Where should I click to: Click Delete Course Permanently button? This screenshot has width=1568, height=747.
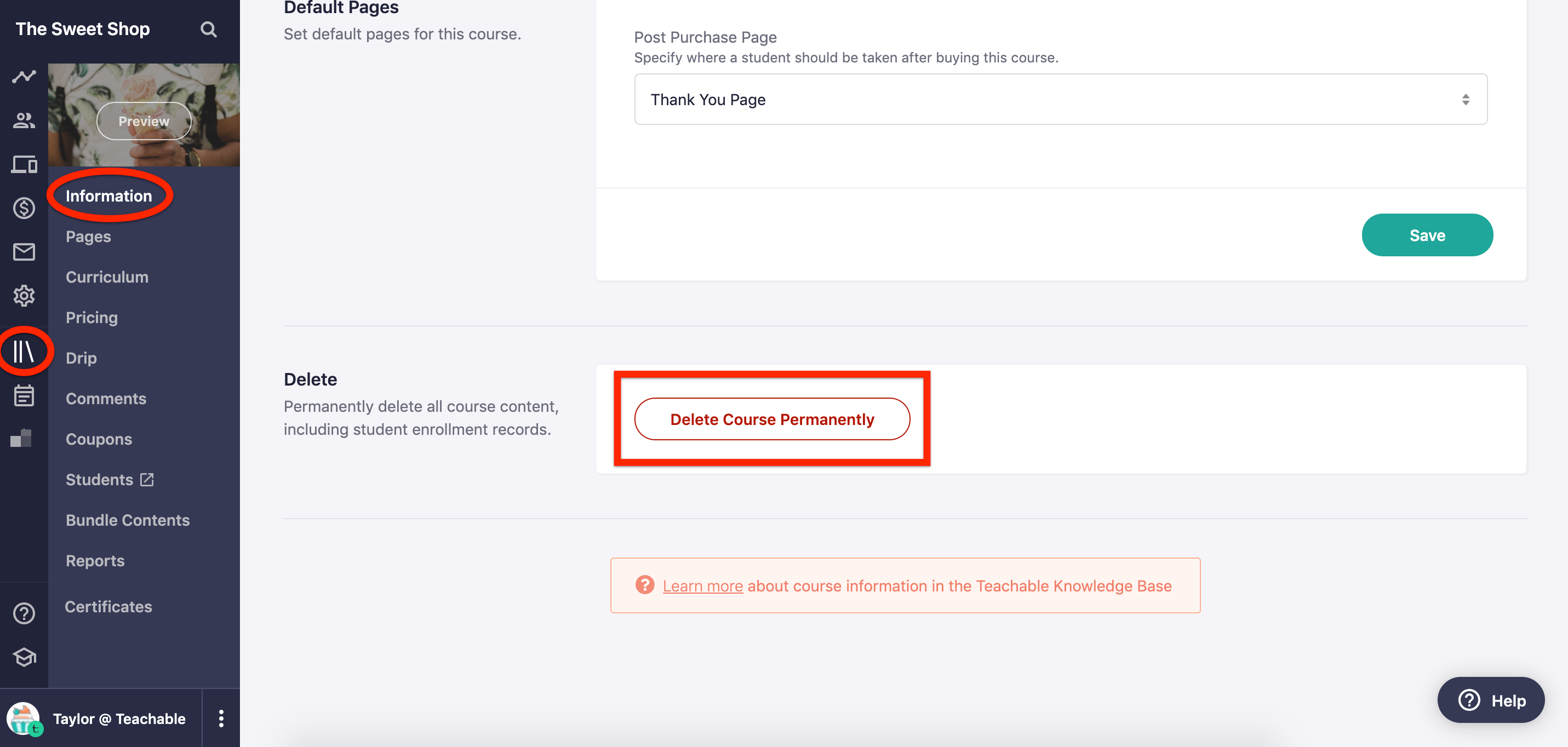[772, 419]
